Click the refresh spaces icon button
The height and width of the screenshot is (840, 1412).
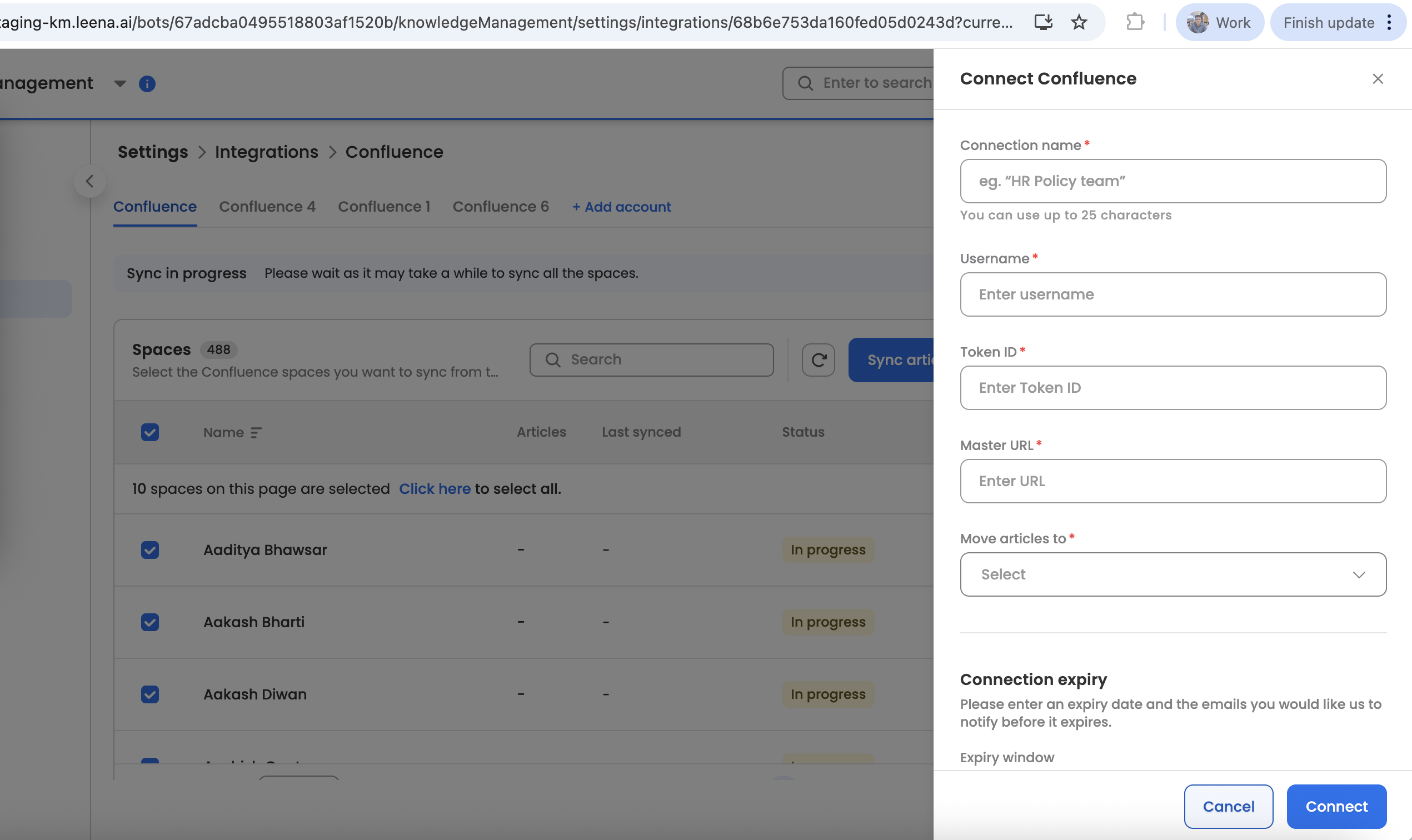(x=818, y=360)
